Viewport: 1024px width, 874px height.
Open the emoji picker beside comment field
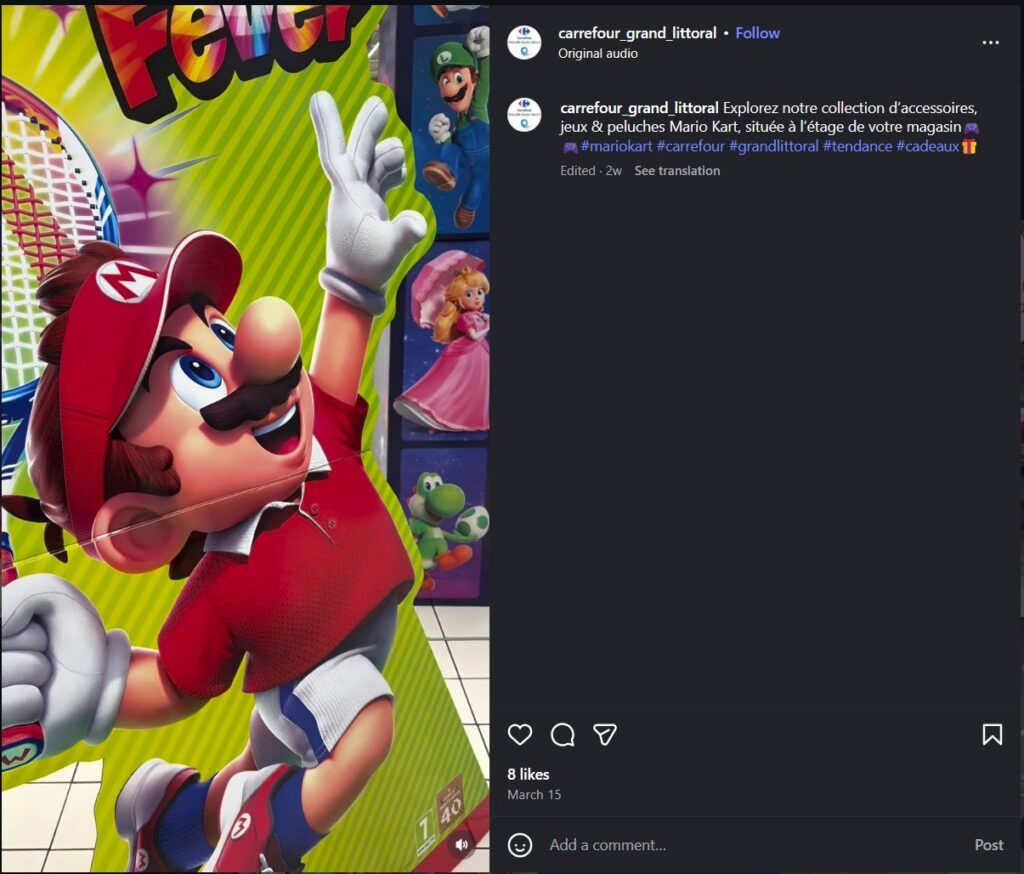point(520,845)
